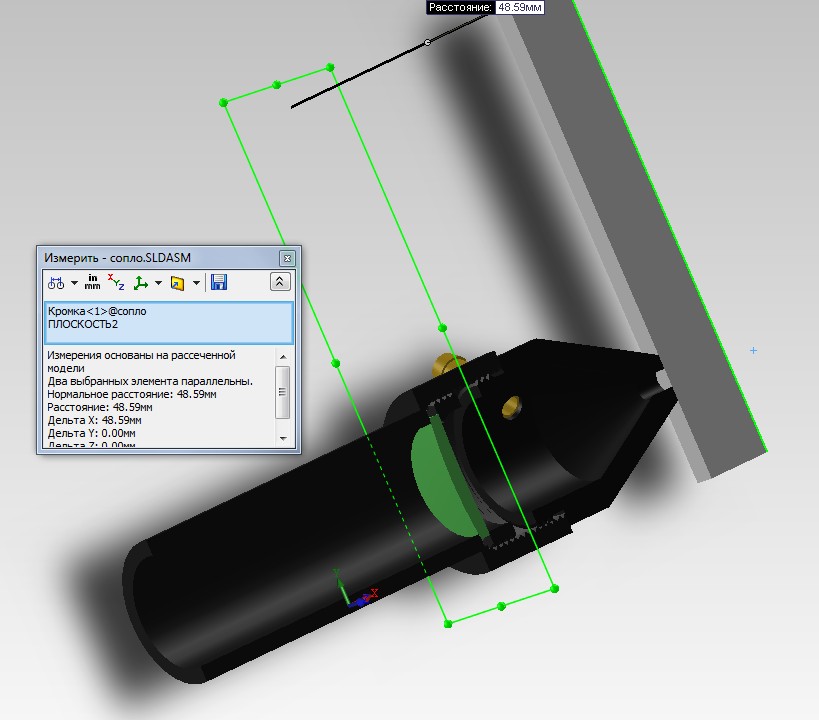The height and width of the screenshot is (720, 819).
Task: Collapse the Measure dialog with the chevron button
Action: [280, 282]
